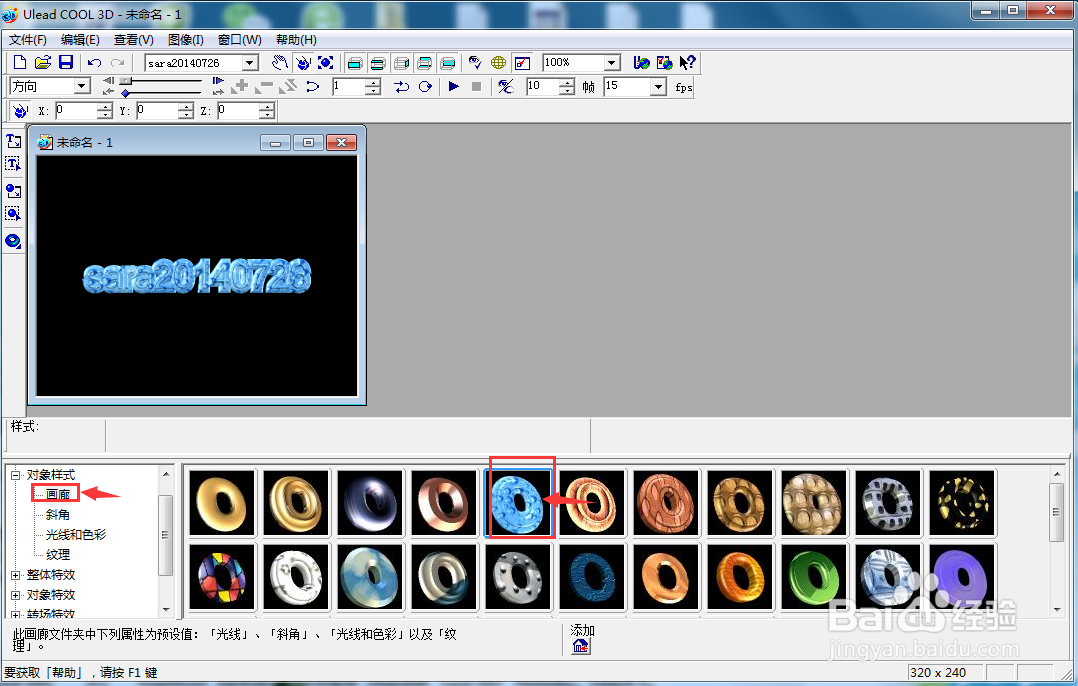Viewport: 1078px width, 686px height.
Task: Select the Rotate object tool in top toolbar
Action: pyautogui.click(x=302, y=63)
